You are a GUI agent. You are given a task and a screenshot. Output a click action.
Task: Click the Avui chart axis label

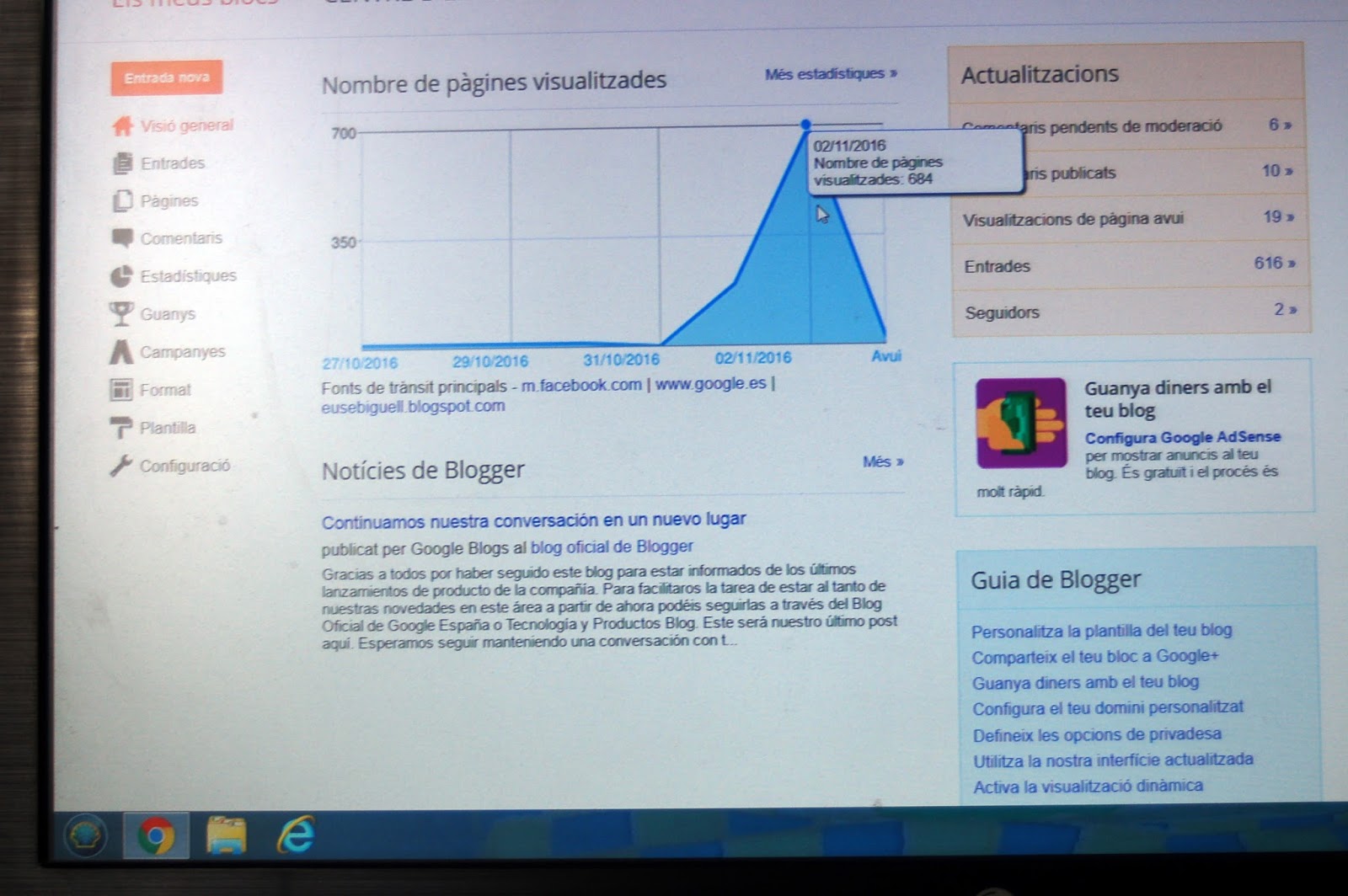coord(886,356)
